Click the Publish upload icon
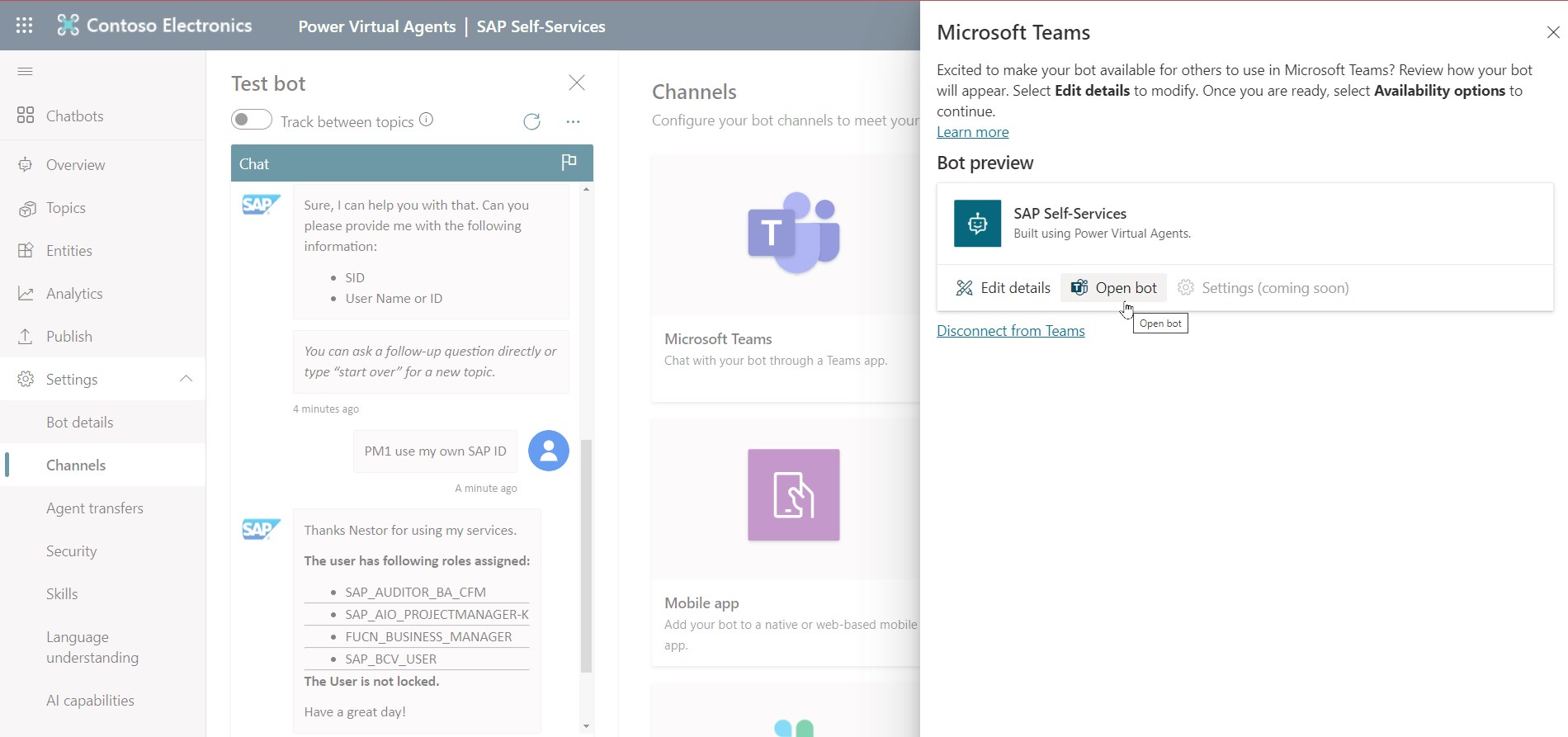 tap(26, 337)
